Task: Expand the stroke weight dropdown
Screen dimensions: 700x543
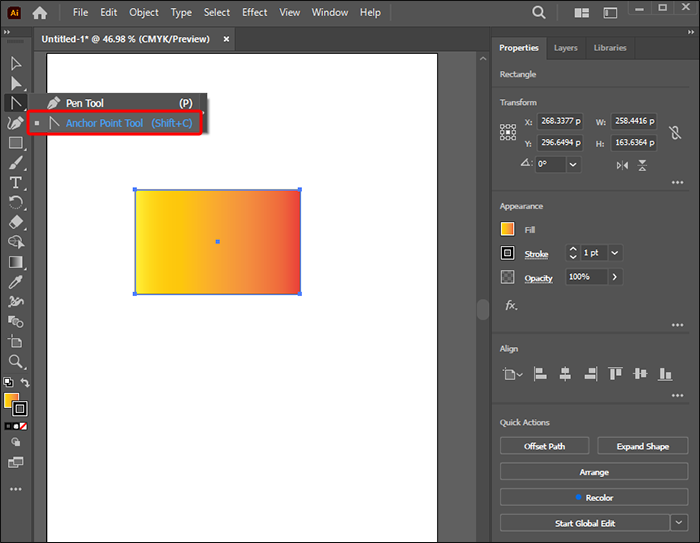Action: coord(614,254)
